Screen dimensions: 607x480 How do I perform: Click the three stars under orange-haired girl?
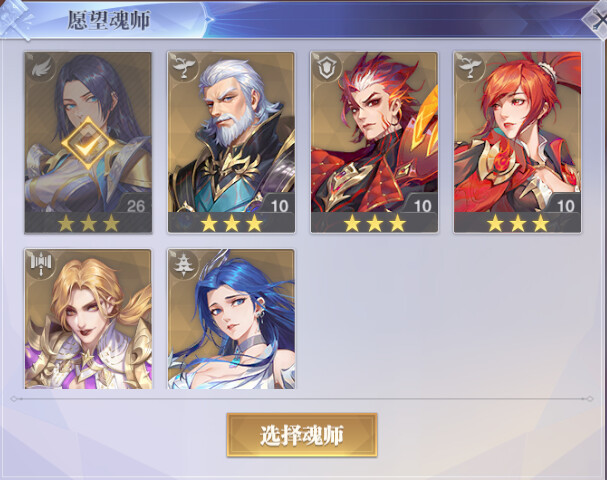point(518,223)
